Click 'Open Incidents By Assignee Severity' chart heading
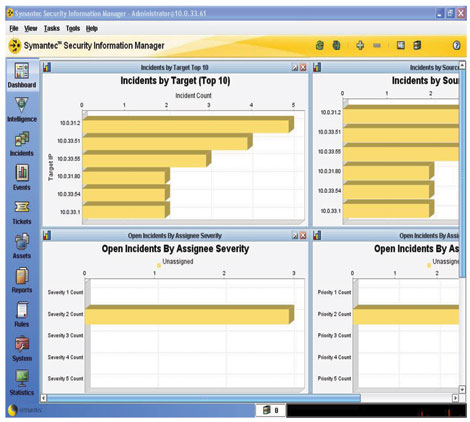The image size is (470, 422). [175, 249]
